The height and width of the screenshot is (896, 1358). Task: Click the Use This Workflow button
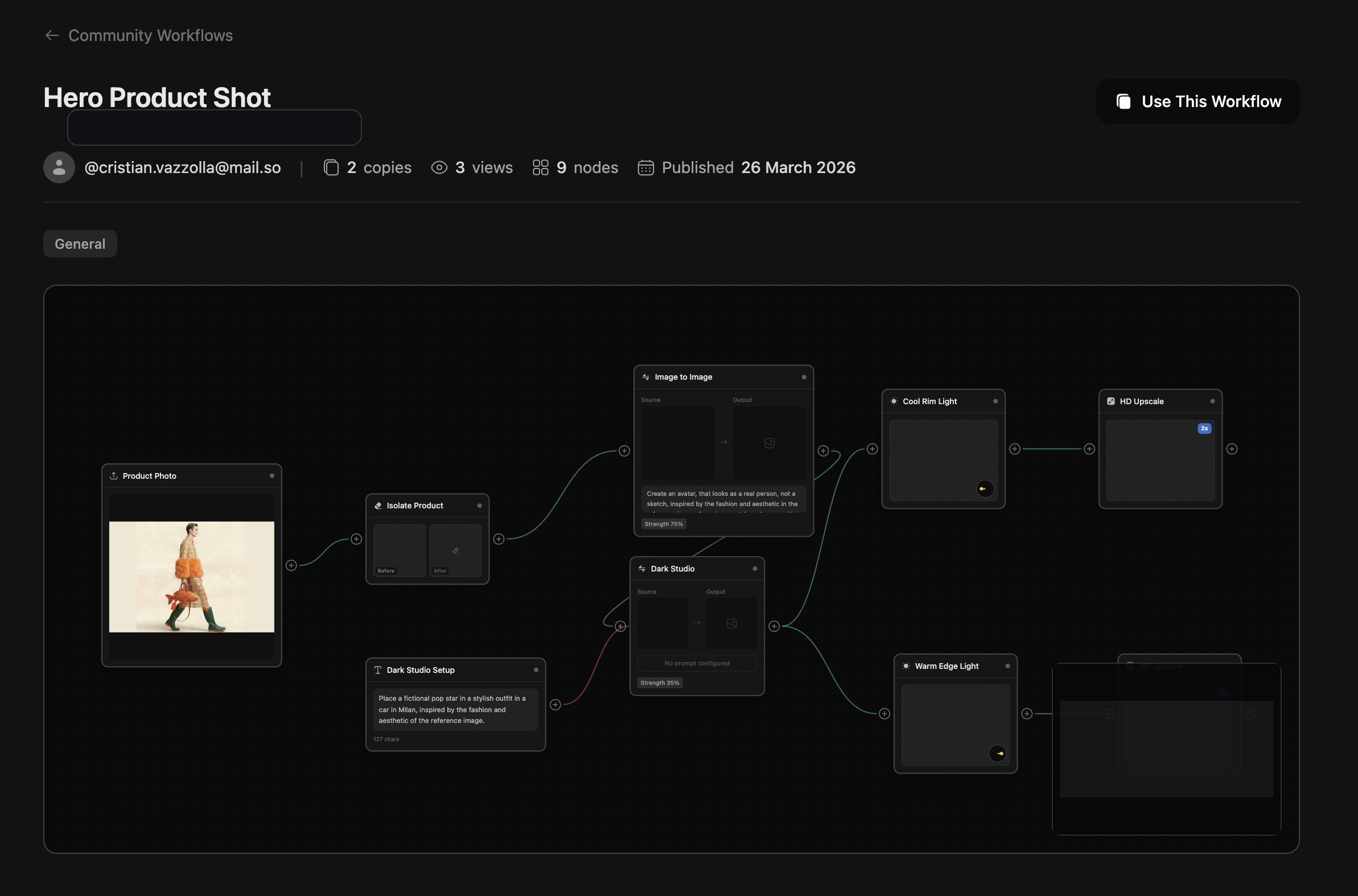(1197, 101)
